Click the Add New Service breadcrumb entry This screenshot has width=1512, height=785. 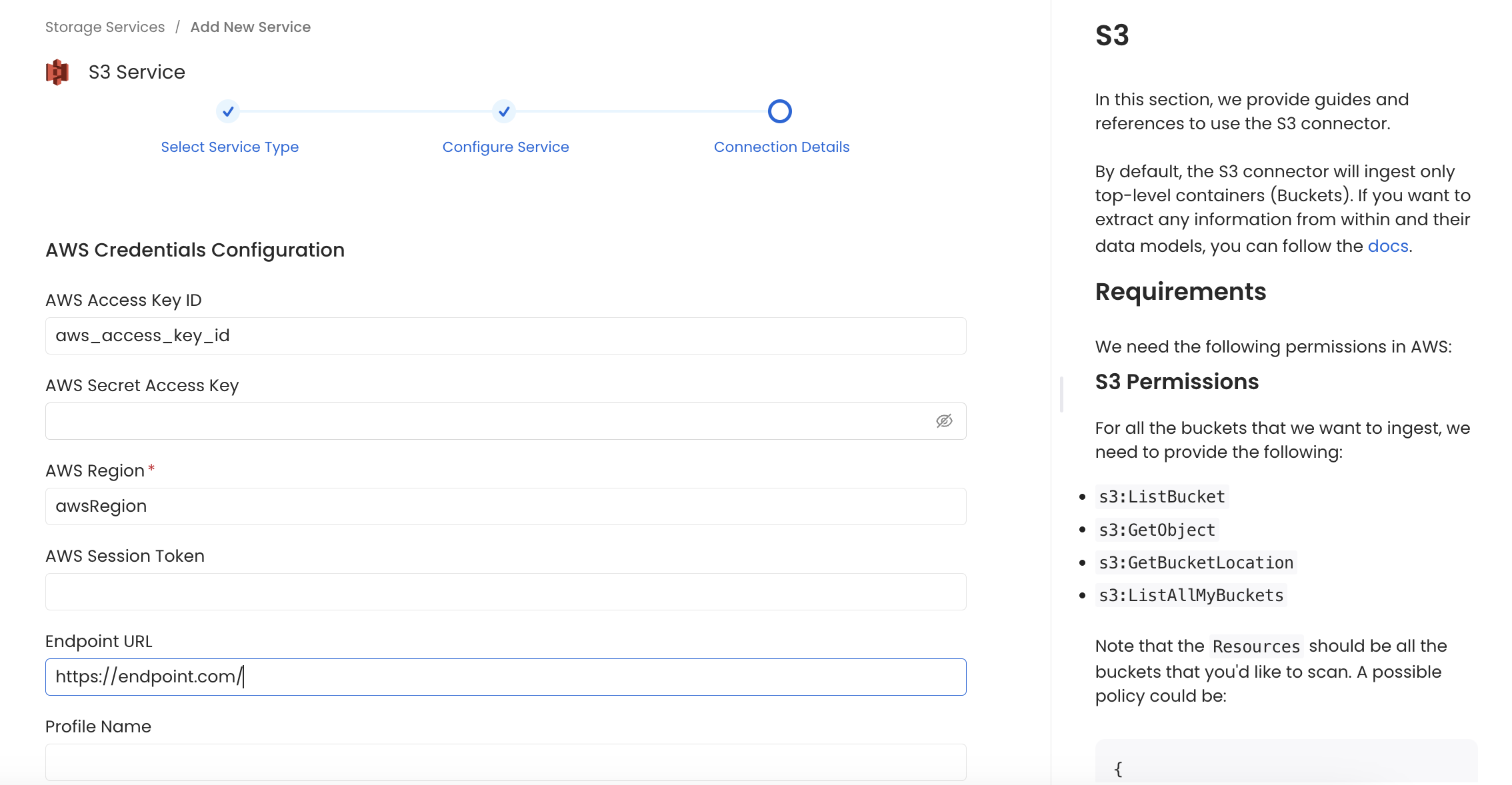(x=250, y=27)
